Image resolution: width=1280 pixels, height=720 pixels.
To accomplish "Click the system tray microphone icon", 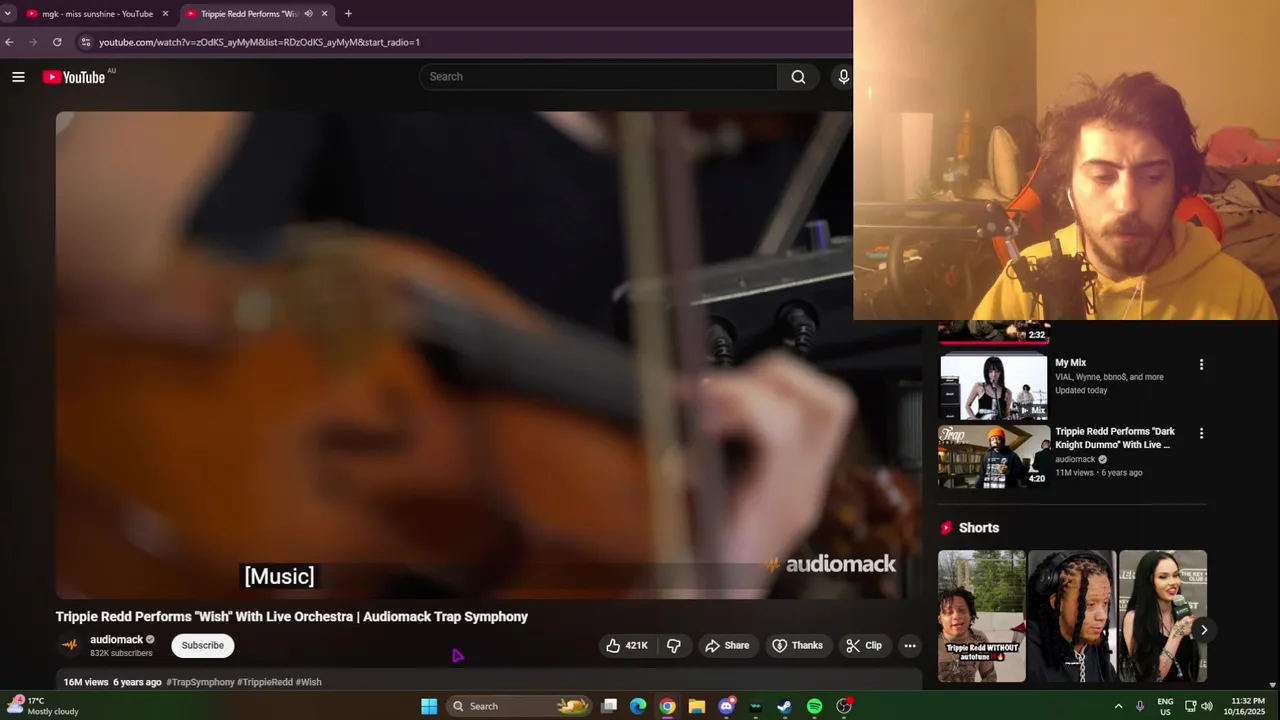I will [1140, 706].
